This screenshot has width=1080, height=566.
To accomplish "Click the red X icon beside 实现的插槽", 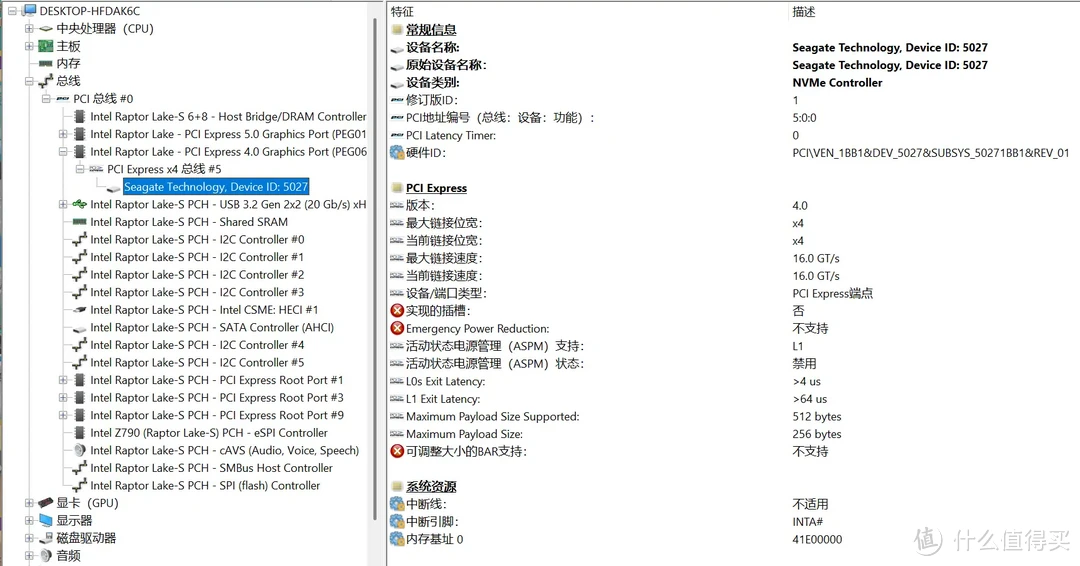I will tap(397, 311).
